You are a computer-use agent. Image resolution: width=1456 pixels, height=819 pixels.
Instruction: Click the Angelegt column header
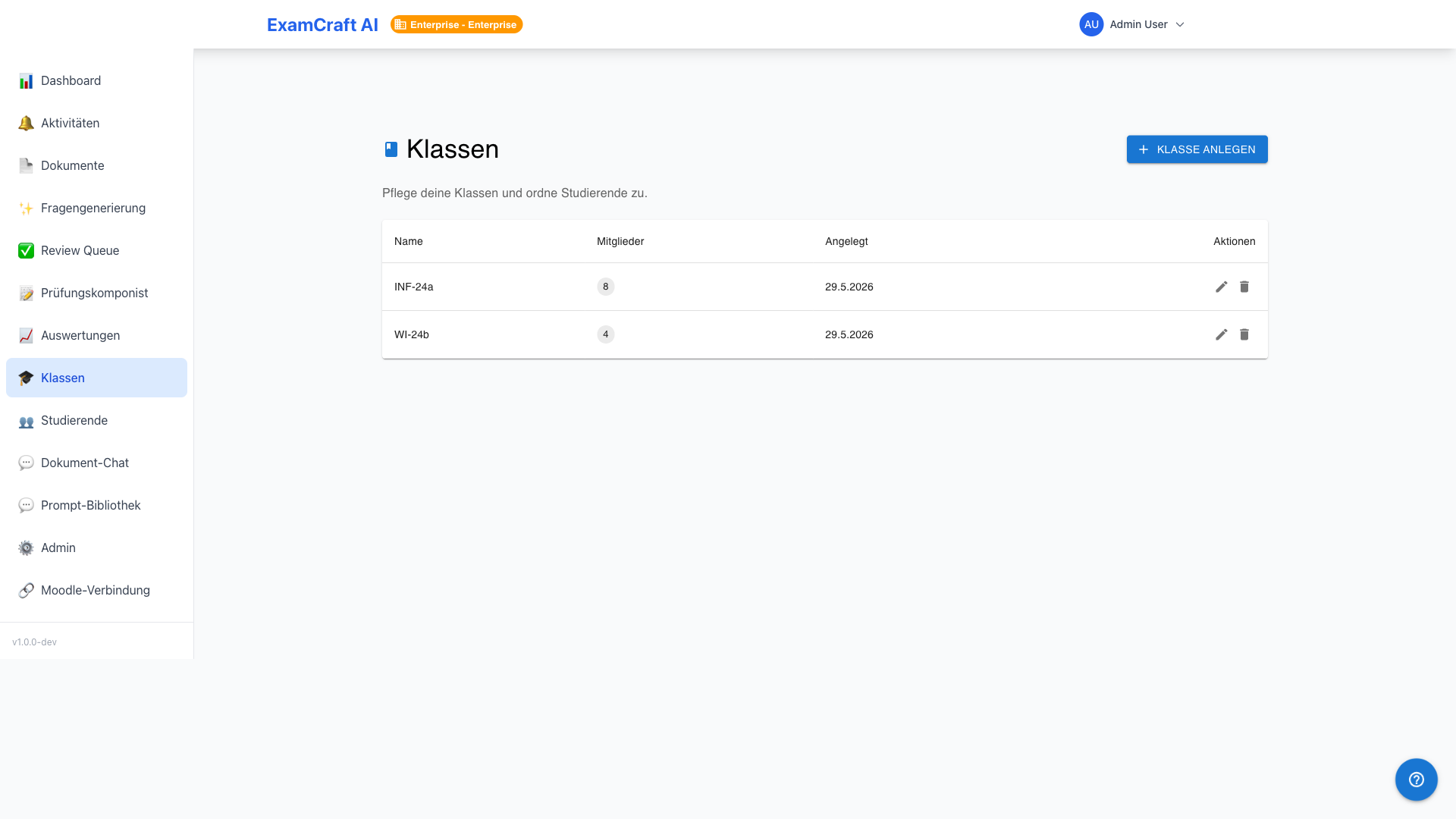click(x=846, y=241)
